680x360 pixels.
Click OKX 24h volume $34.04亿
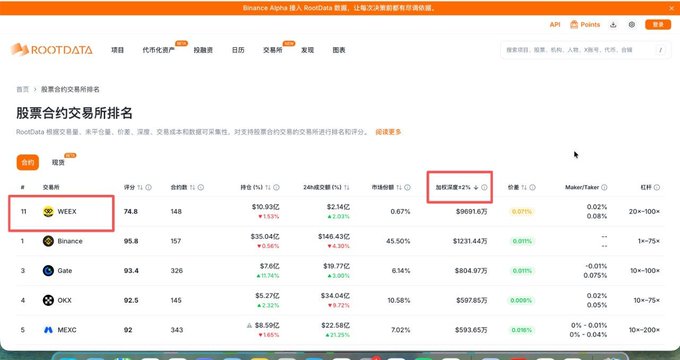(x=335, y=295)
